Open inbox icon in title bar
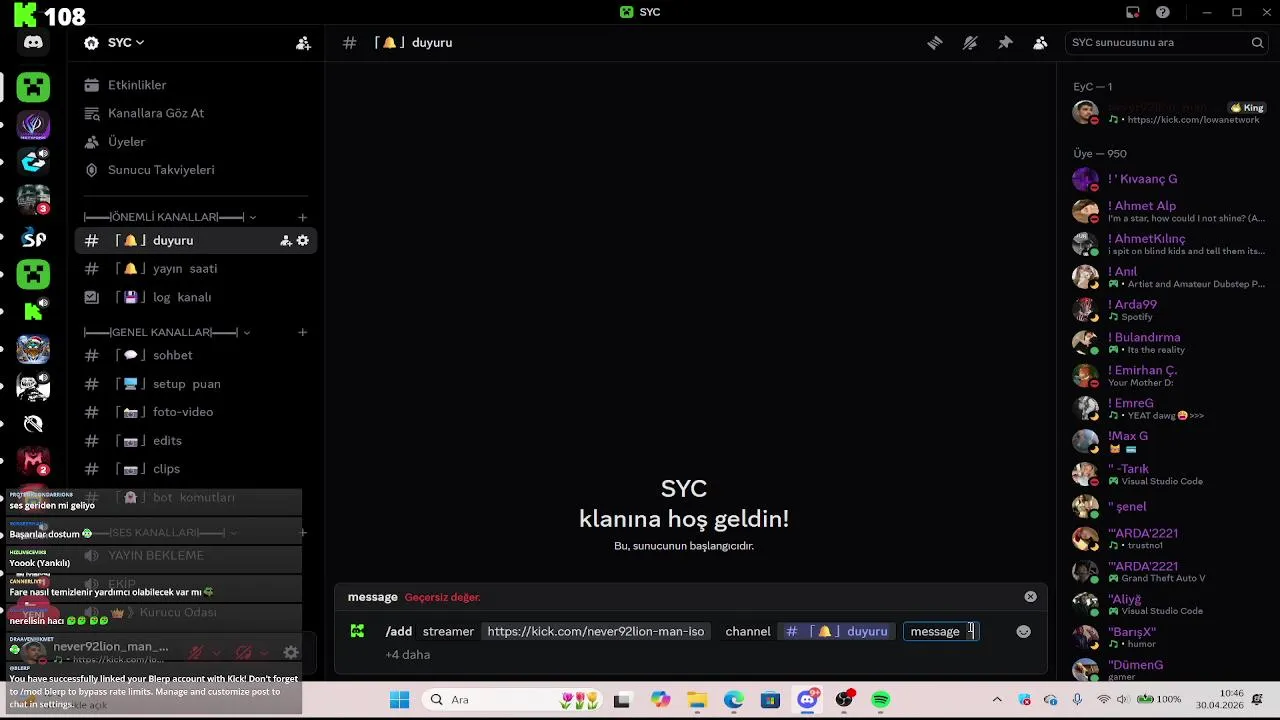Screen dimensions: 1280x720 1132,12
